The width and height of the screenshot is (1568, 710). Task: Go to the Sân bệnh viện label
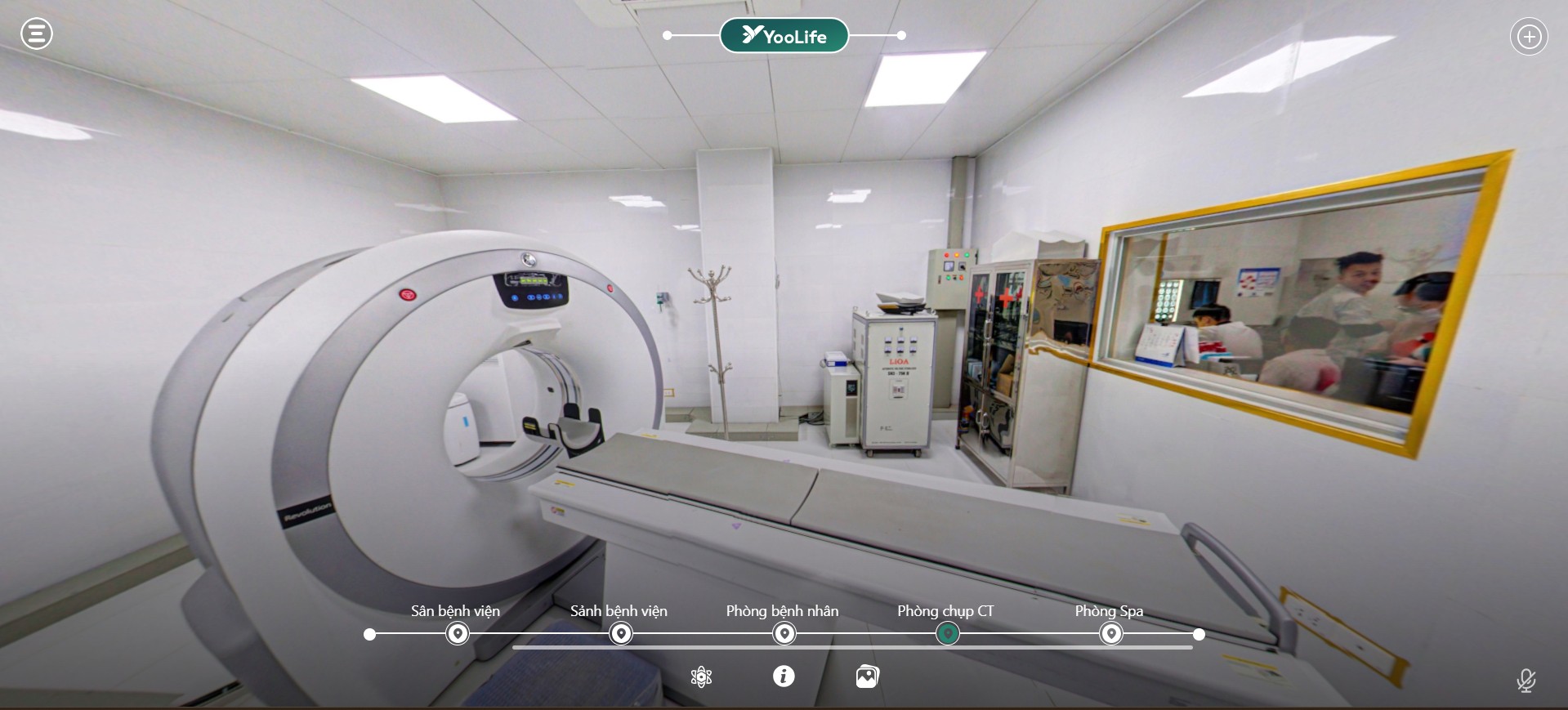point(455,611)
